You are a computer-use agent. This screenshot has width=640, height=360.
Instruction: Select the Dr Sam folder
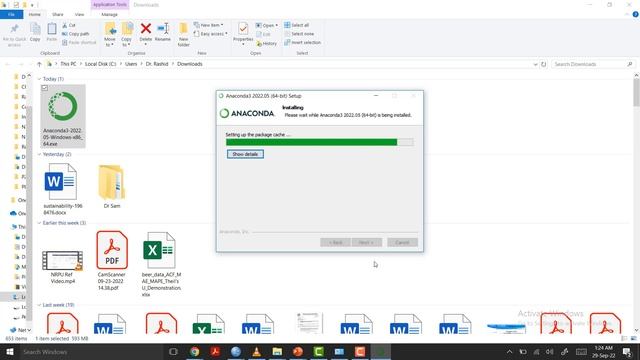click(x=112, y=187)
